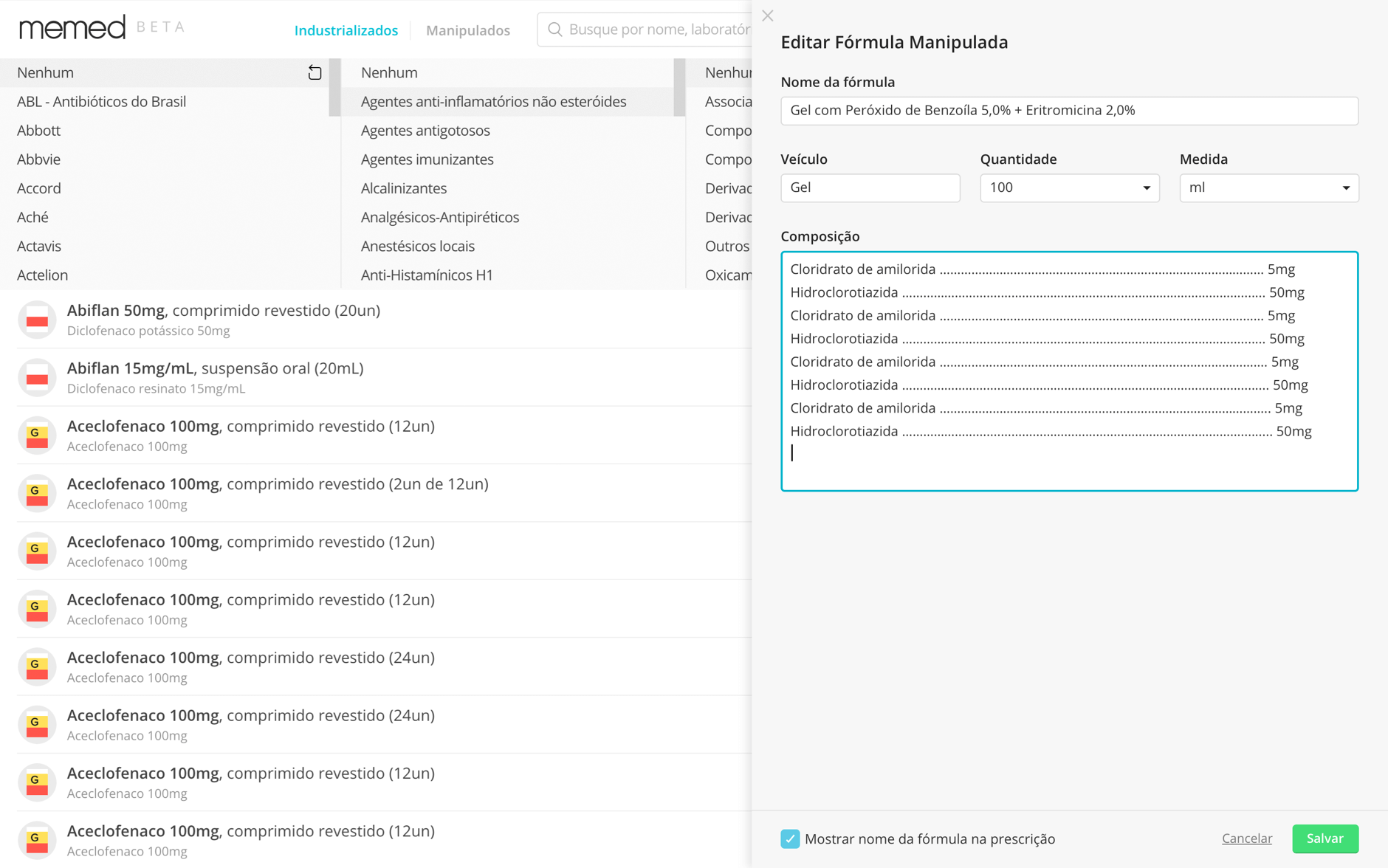Close the Editar Fórmula Manipulada panel

click(768, 15)
